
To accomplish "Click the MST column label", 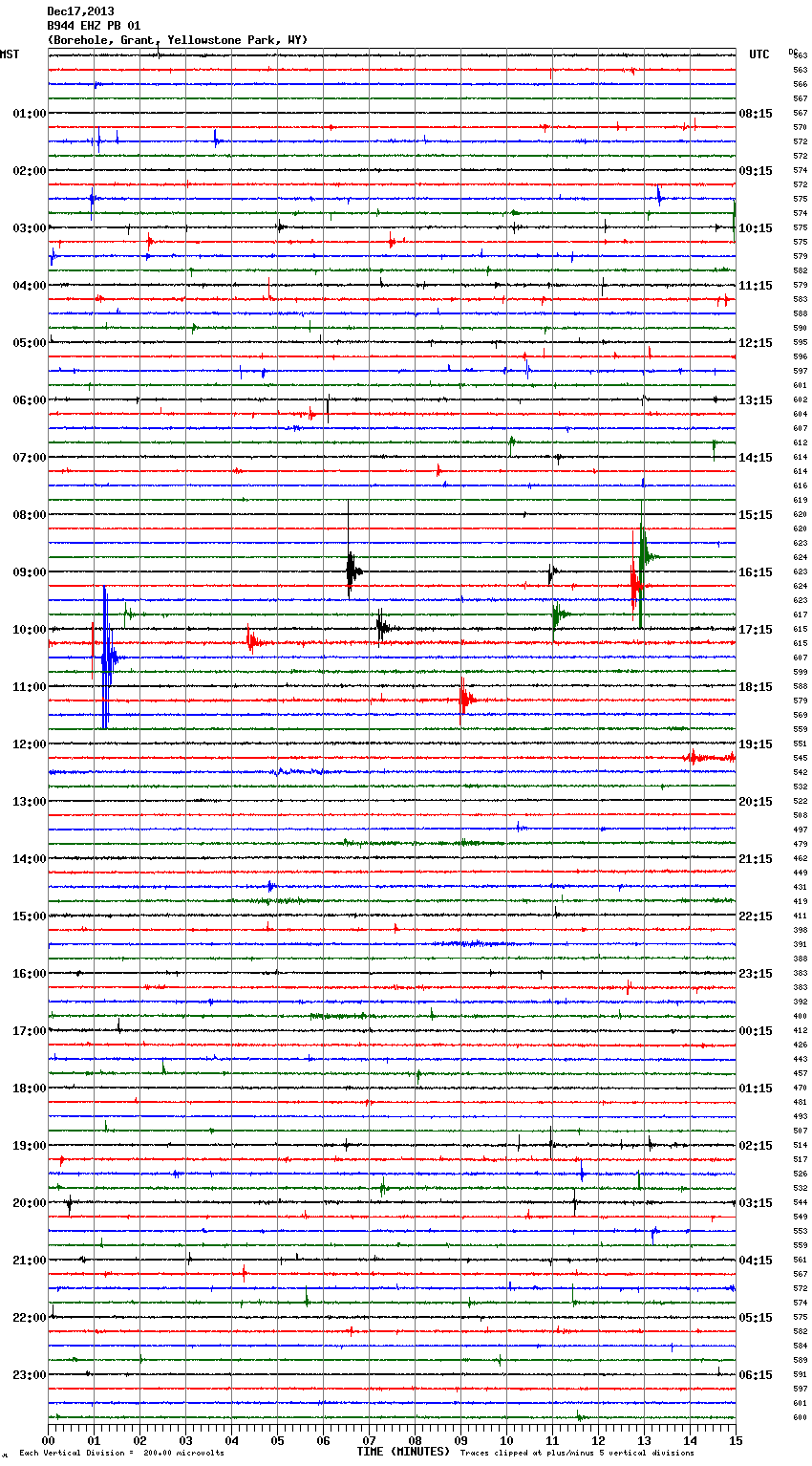I will (x=10, y=54).
